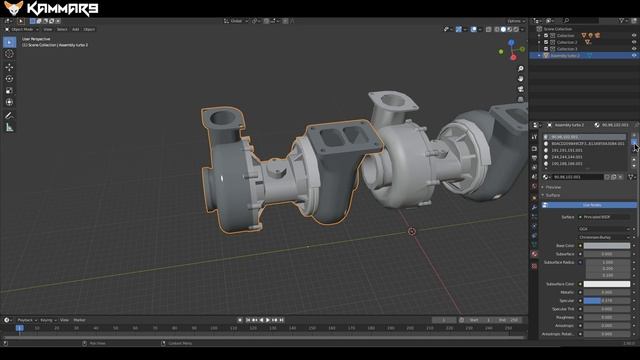The width and height of the screenshot is (640, 360).
Task: Click the Use Nodes button
Action: click(589, 205)
